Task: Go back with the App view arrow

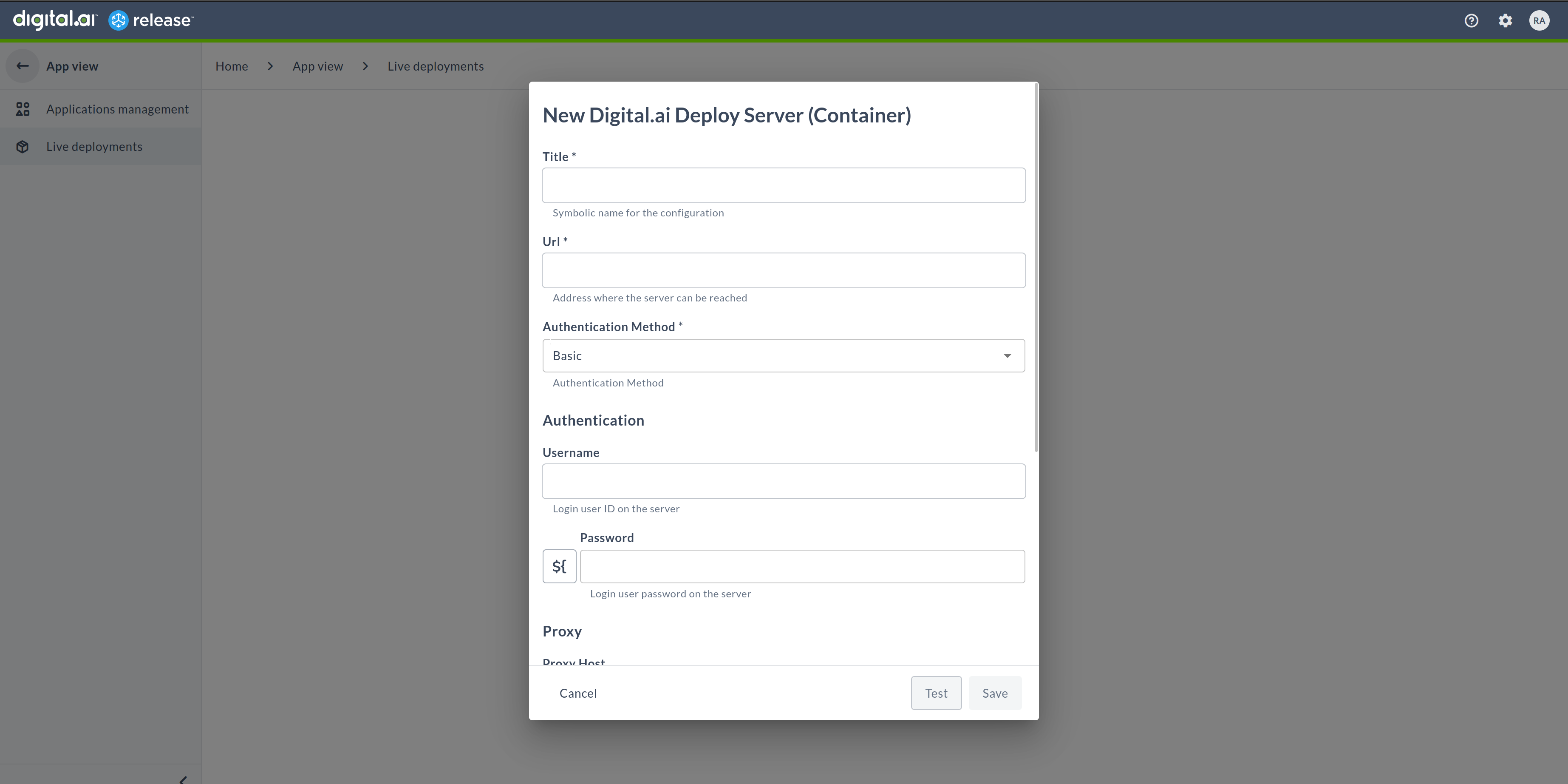Action: coord(23,66)
